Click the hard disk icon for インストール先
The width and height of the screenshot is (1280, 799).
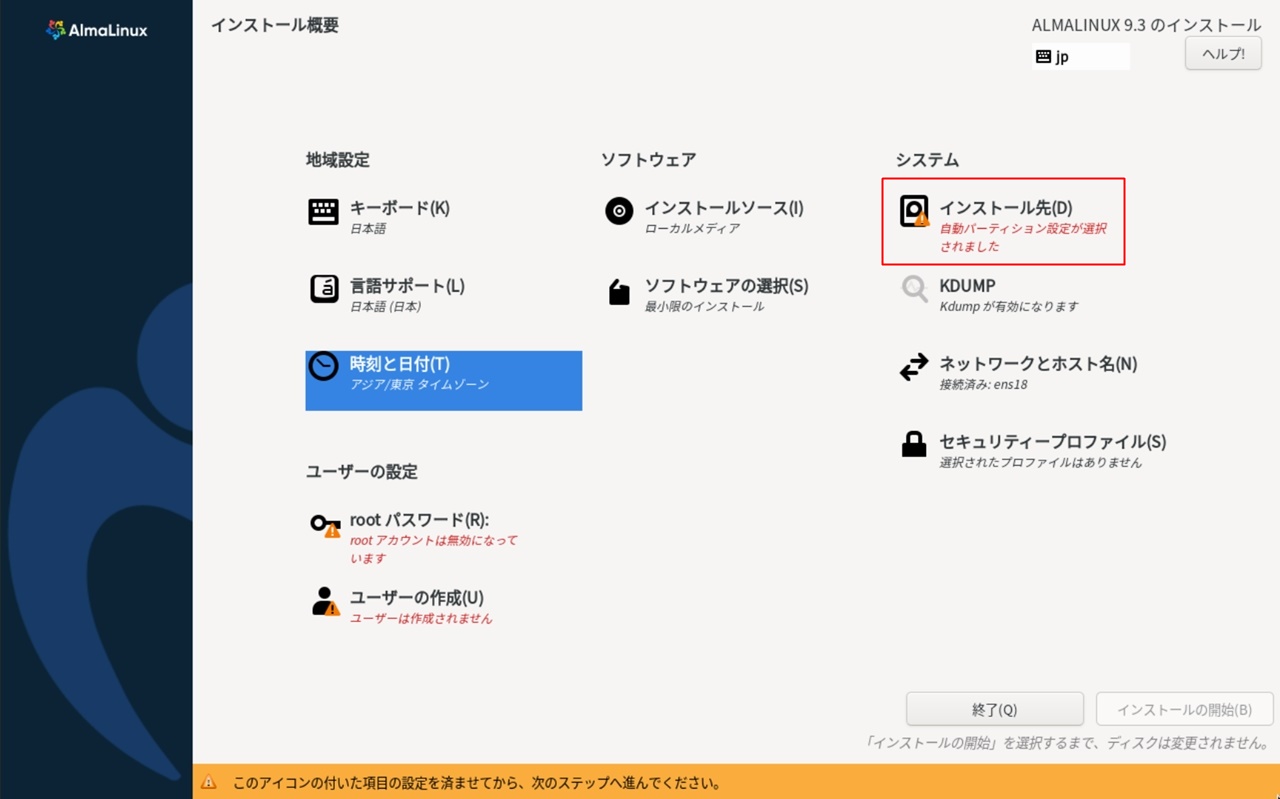point(914,212)
